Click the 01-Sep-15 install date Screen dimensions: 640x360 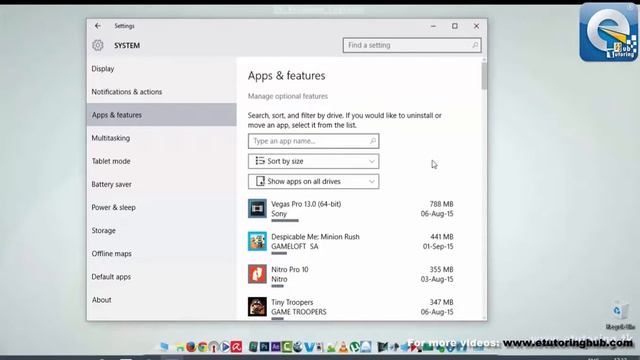(x=438, y=247)
